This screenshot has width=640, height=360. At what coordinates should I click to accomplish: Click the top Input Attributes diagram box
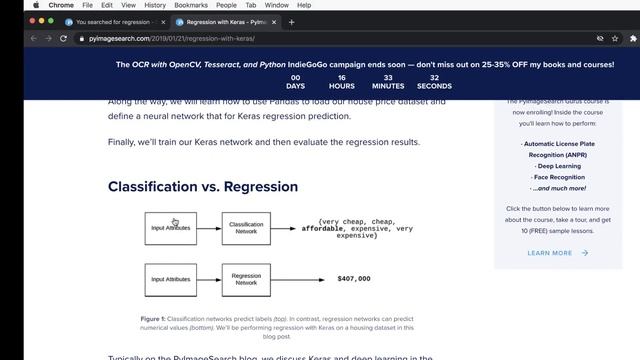(171, 228)
